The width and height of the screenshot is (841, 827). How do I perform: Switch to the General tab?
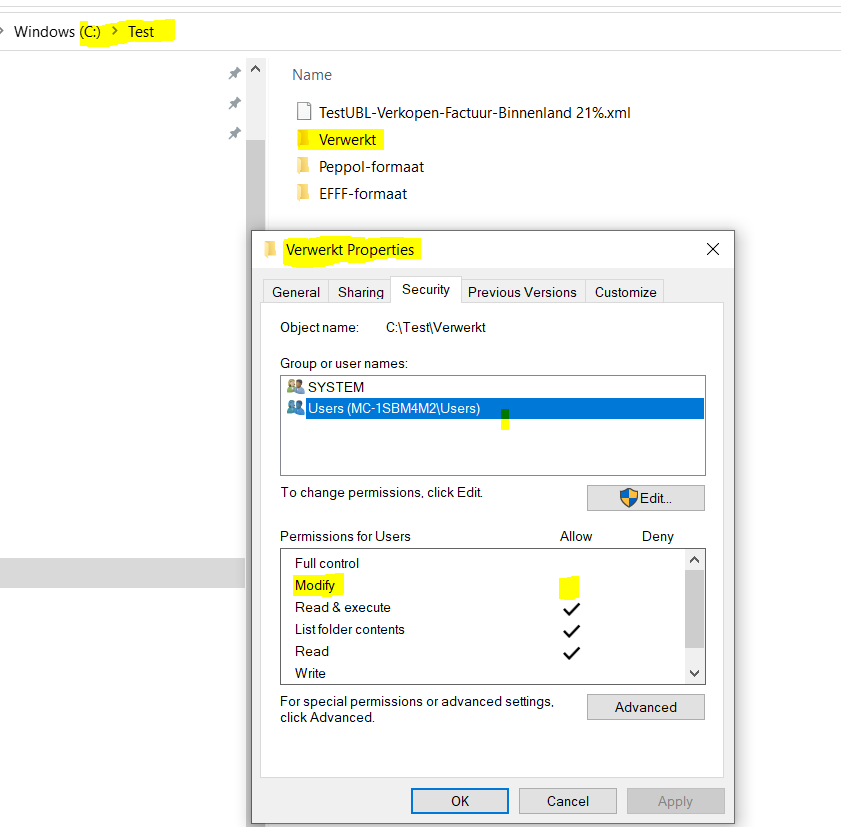coord(296,292)
